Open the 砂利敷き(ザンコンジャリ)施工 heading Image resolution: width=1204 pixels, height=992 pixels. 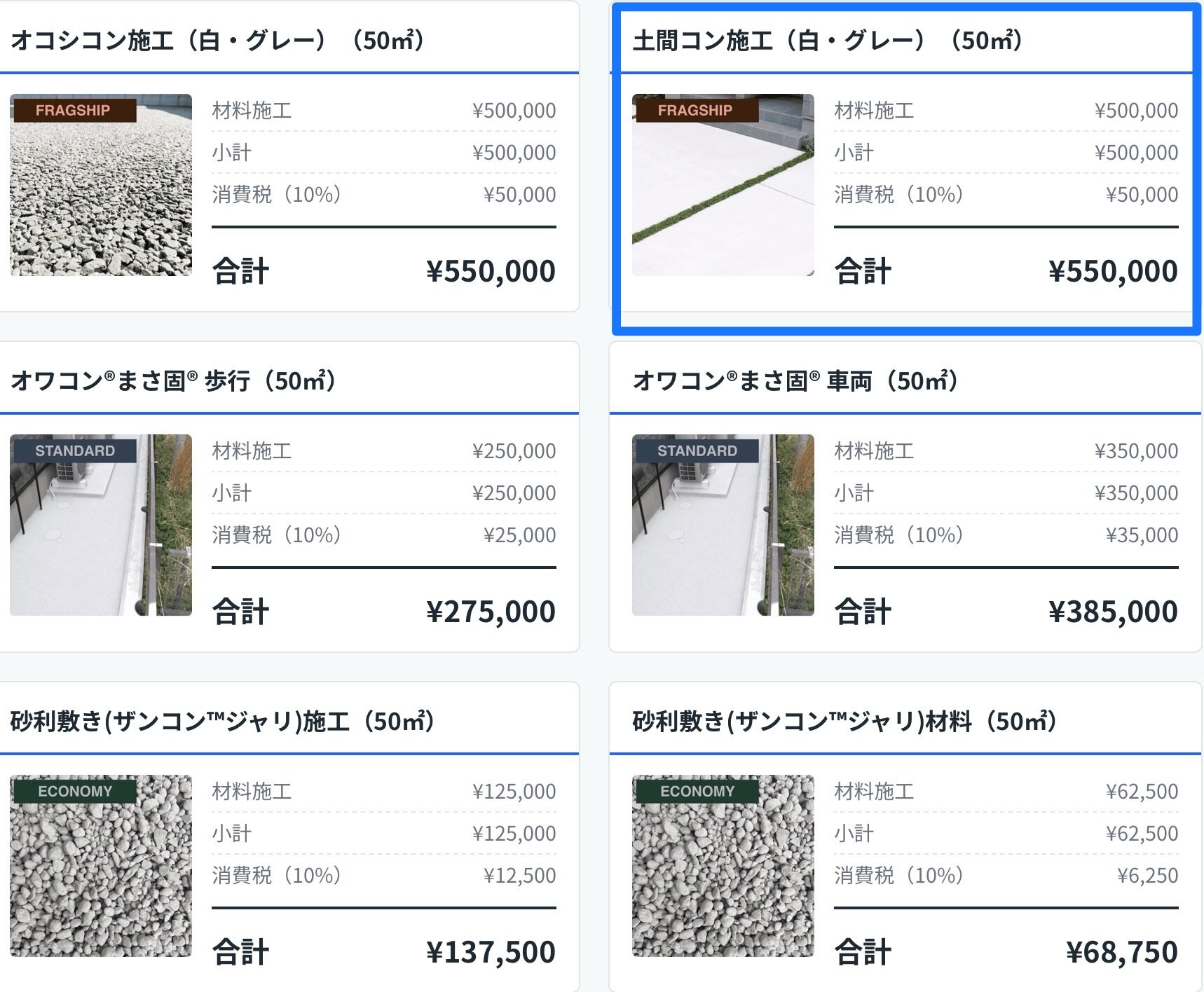tap(222, 721)
